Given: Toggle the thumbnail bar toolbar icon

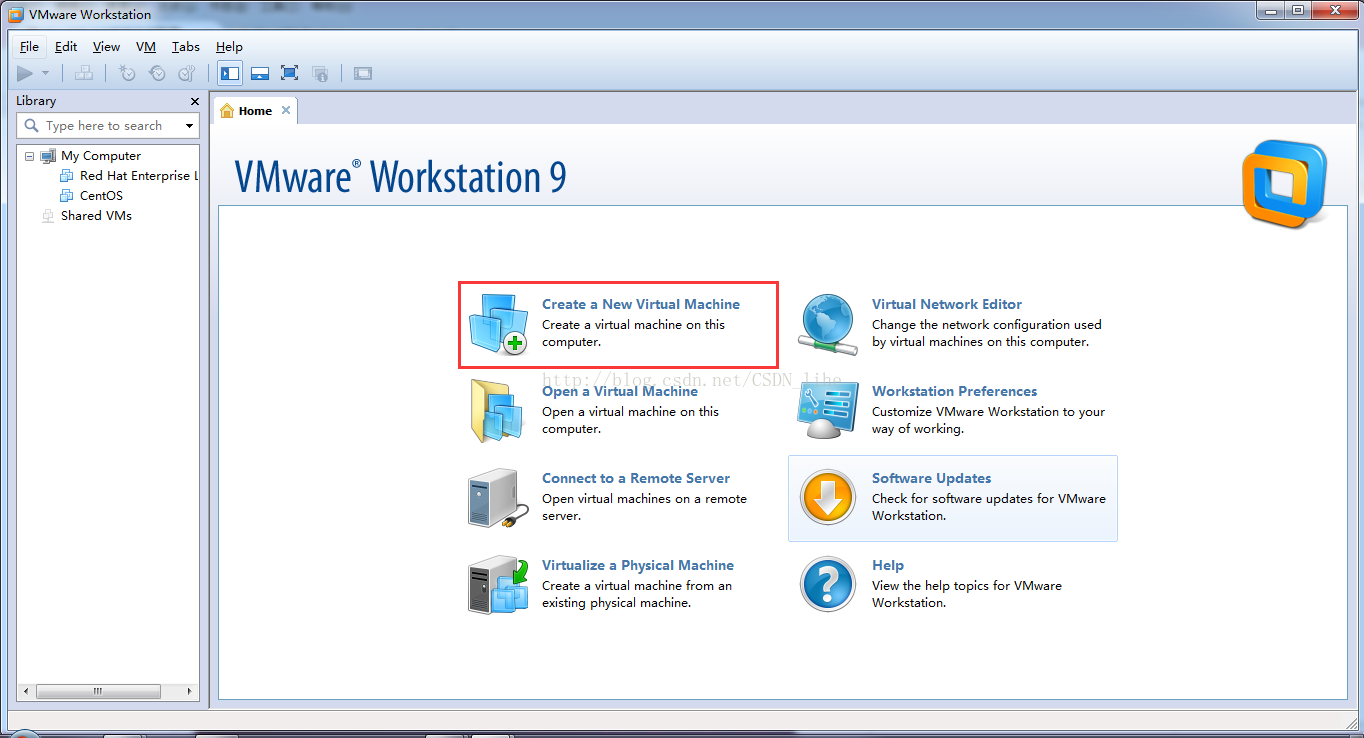Looking at the screenshot, I should click(x=260, y=73).
